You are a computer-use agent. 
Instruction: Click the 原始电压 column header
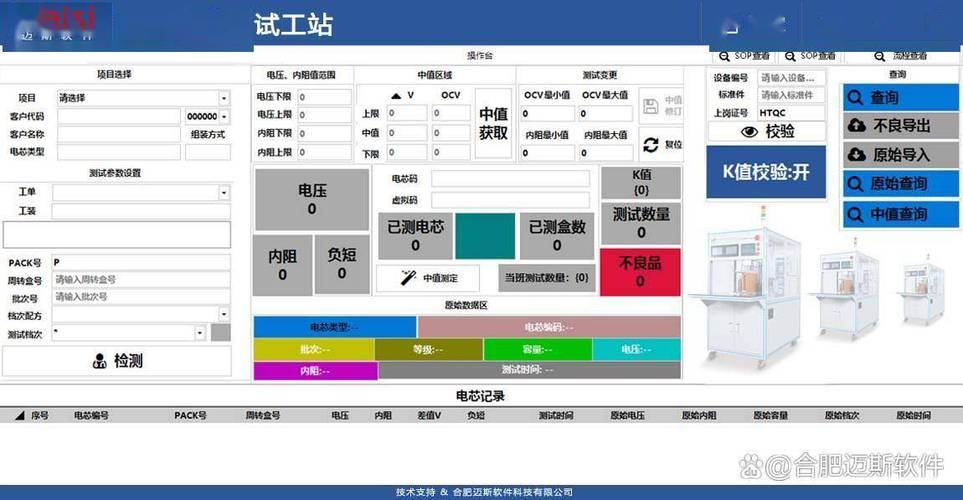627,415
